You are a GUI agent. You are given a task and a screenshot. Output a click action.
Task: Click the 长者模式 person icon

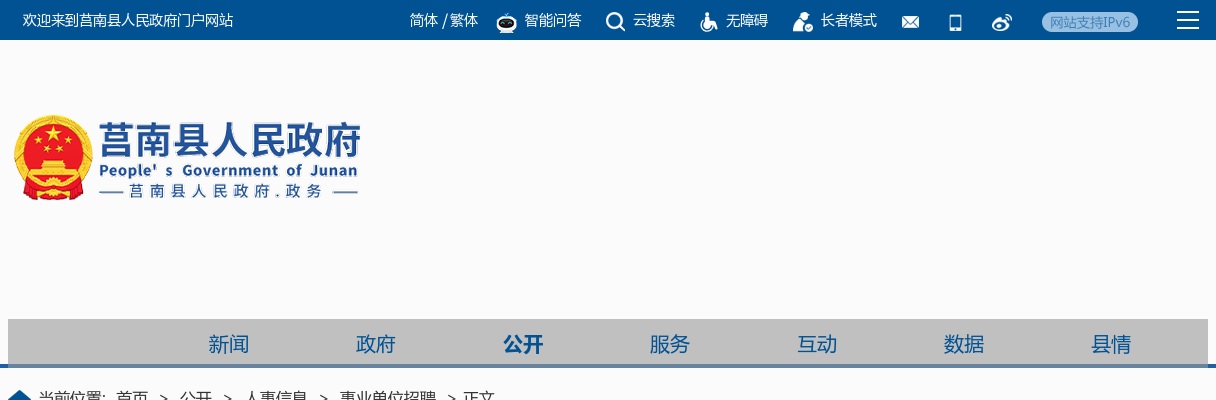802,22
